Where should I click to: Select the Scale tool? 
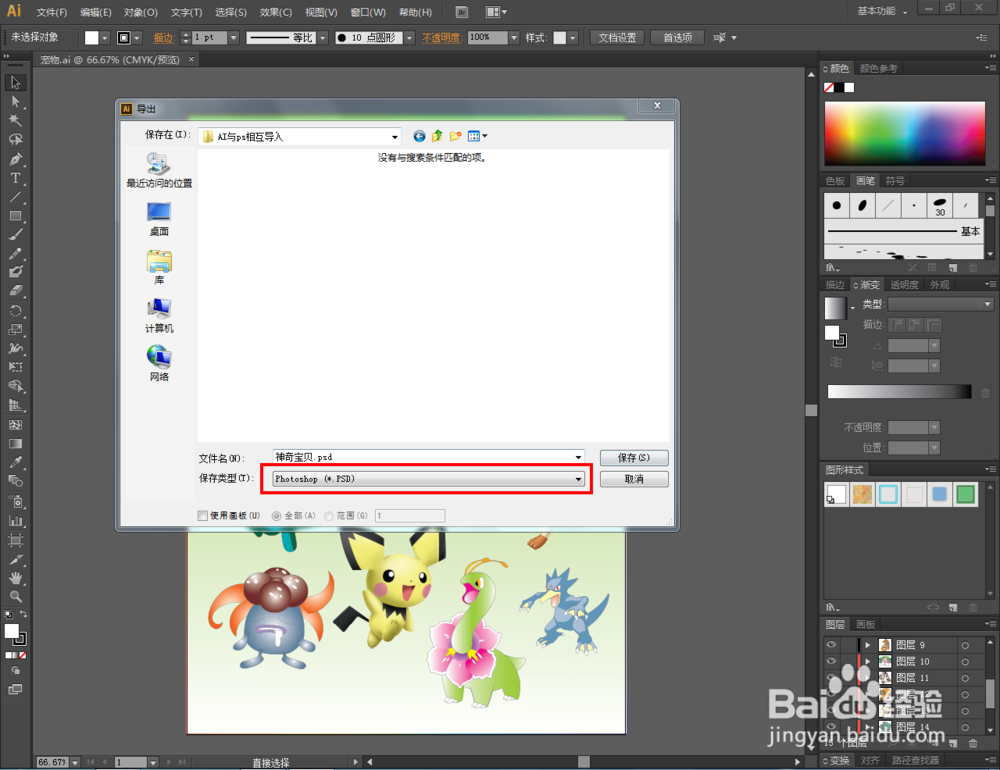[x=15, y=330]
